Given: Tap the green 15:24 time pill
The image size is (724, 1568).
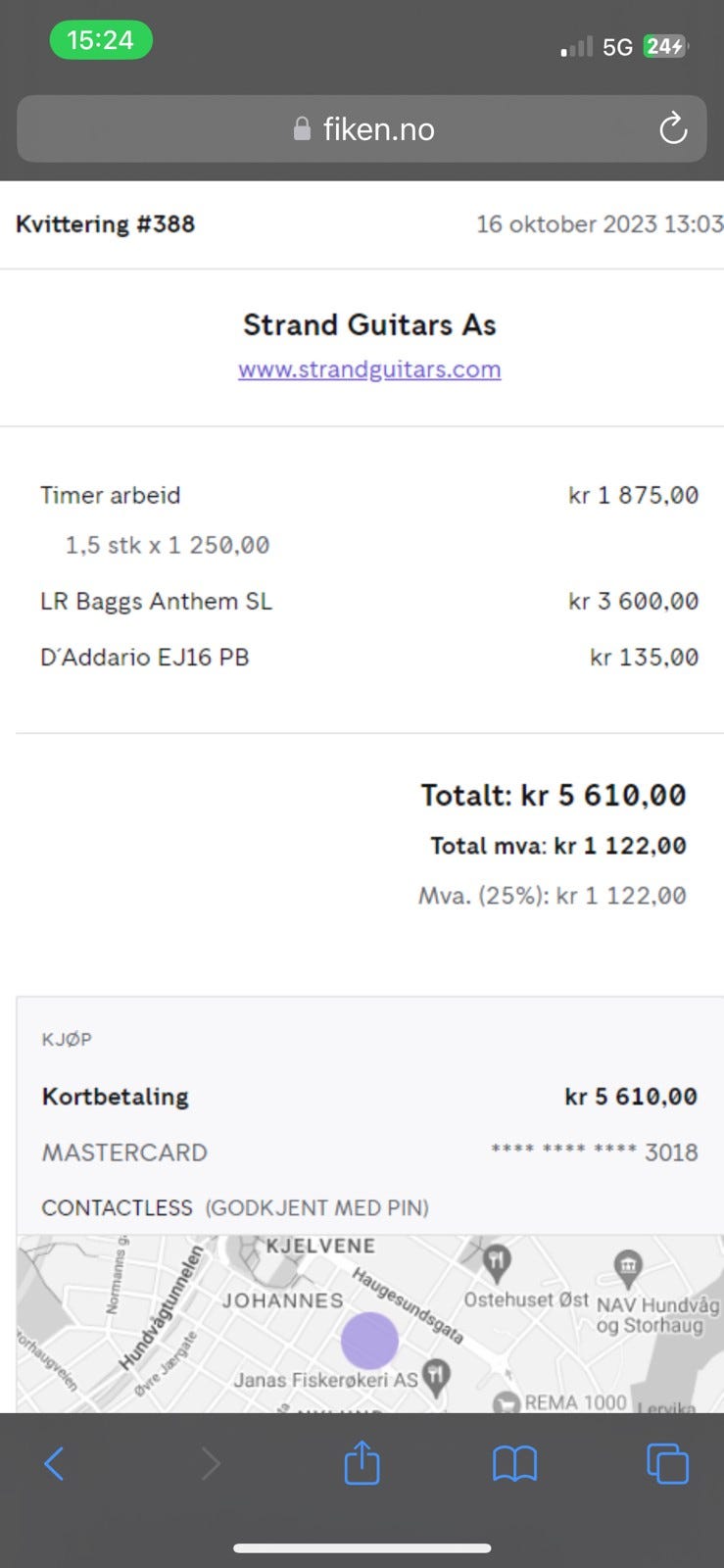Looking at the screenshot, I should tap(101, 40).
